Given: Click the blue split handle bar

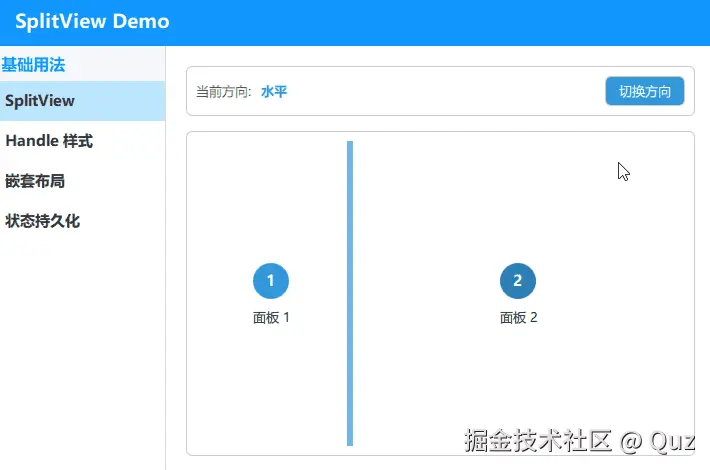Looking at the screenshot, I should (x=350, y=293).
